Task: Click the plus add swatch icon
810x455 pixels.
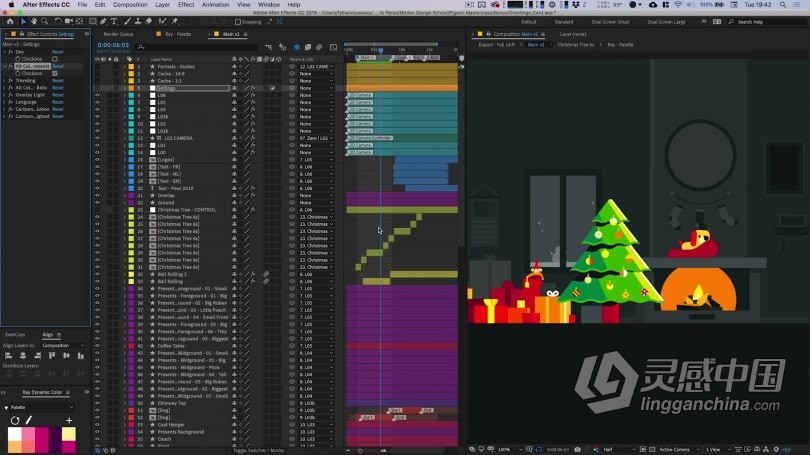Action: click(69, 420)
